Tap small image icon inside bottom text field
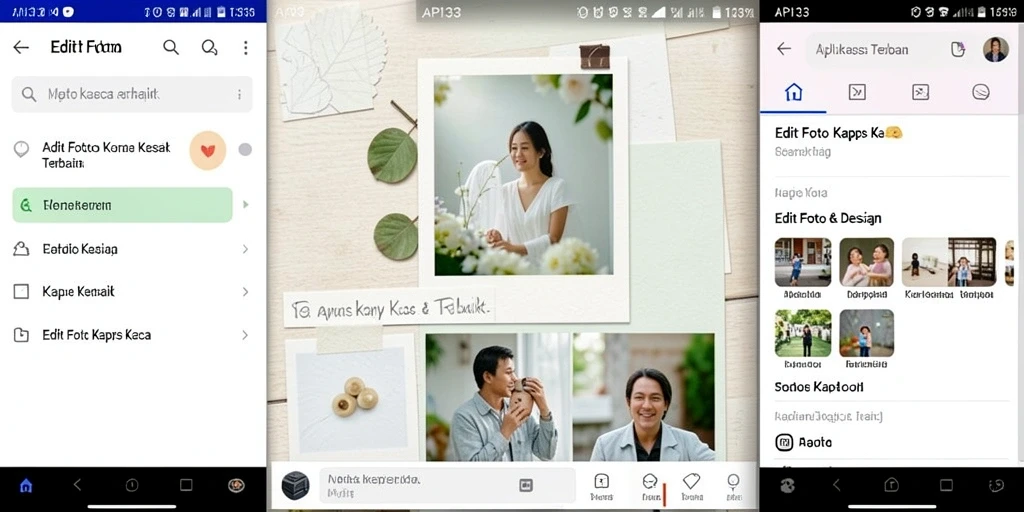The height and width of the screenshot is (512, 1024). (526, 485)
